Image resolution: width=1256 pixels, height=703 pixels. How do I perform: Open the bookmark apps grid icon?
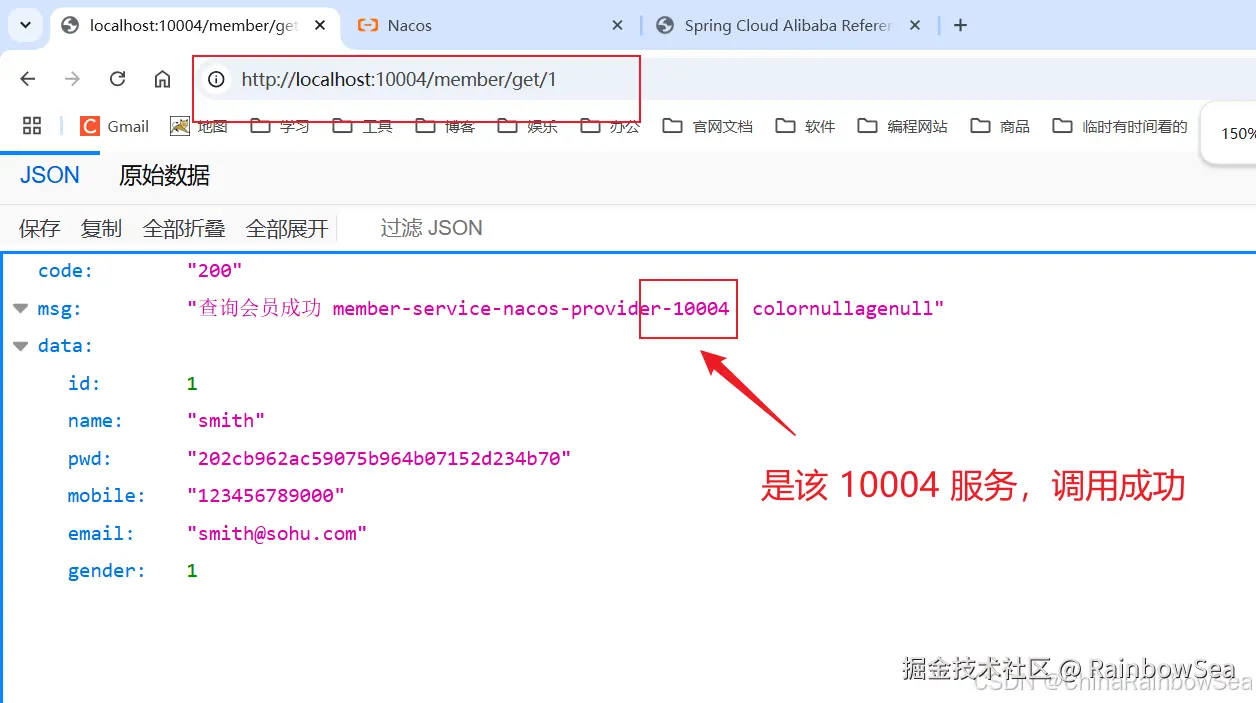[31, 125]
